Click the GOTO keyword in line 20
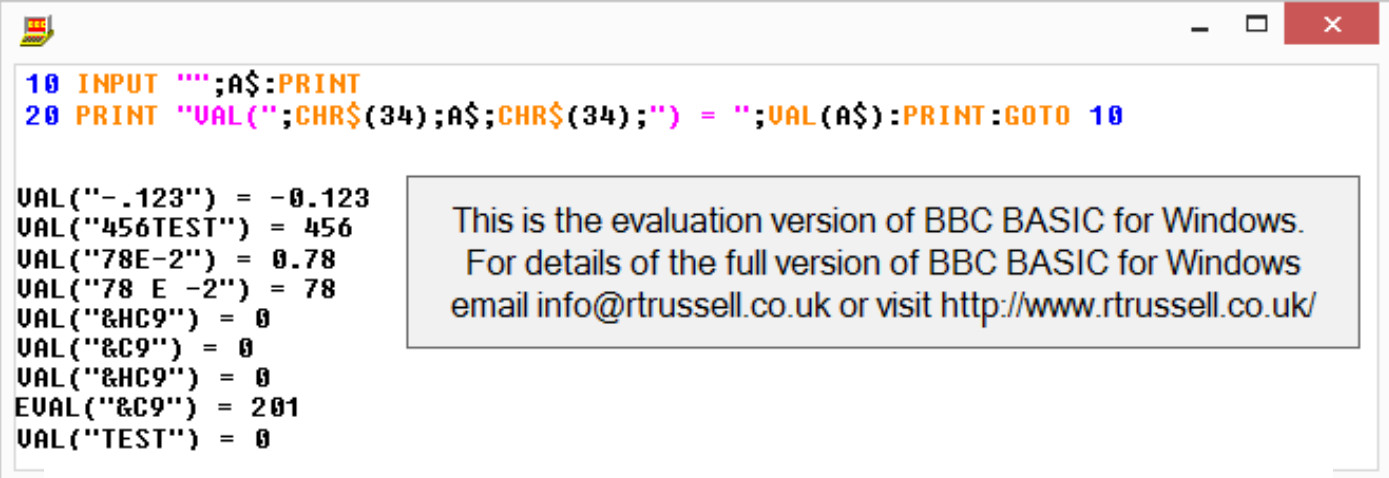The height and width of the screenshot is (478, 1389). pyautogui.click(x=1037, y=116)
